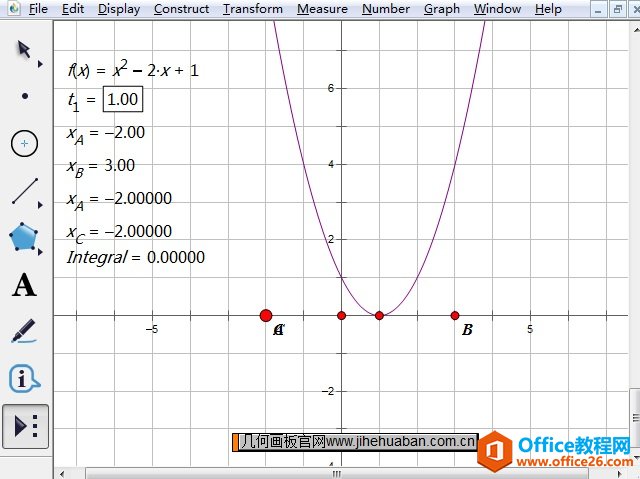
Task: Select the Point tool
Action: pos(25,96)
